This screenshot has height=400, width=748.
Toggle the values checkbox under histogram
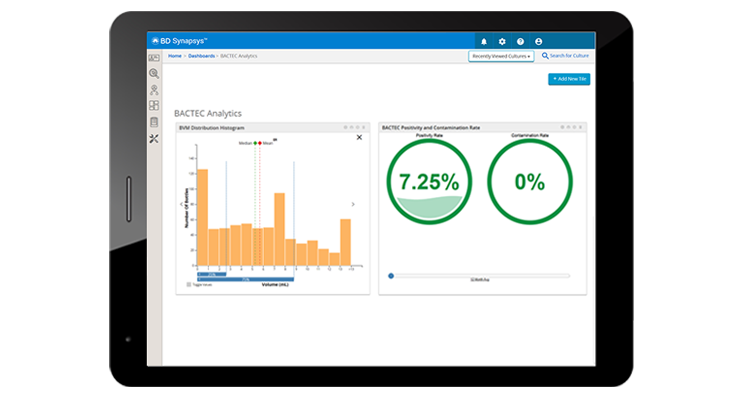[188, 284]
